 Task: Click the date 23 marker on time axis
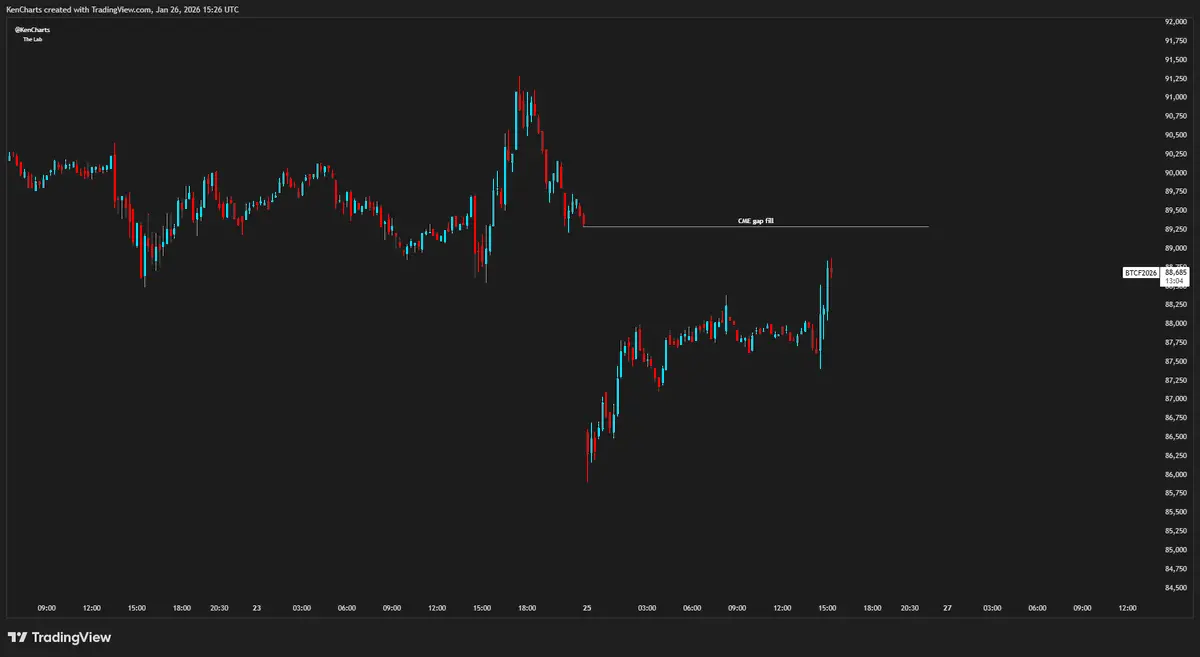click(257, 607)
